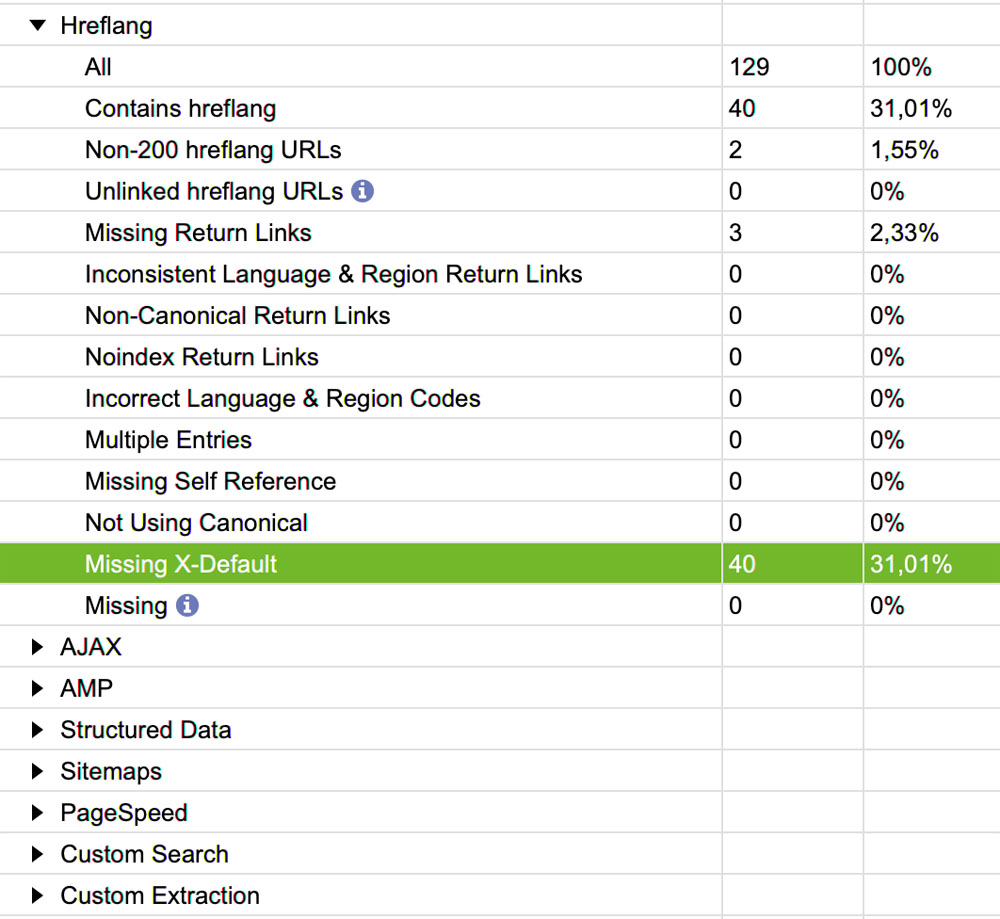Screen dimensions: 1000x919
Task: Select Inconsistent Language & Region Return Links
Action: click(333, 274)
